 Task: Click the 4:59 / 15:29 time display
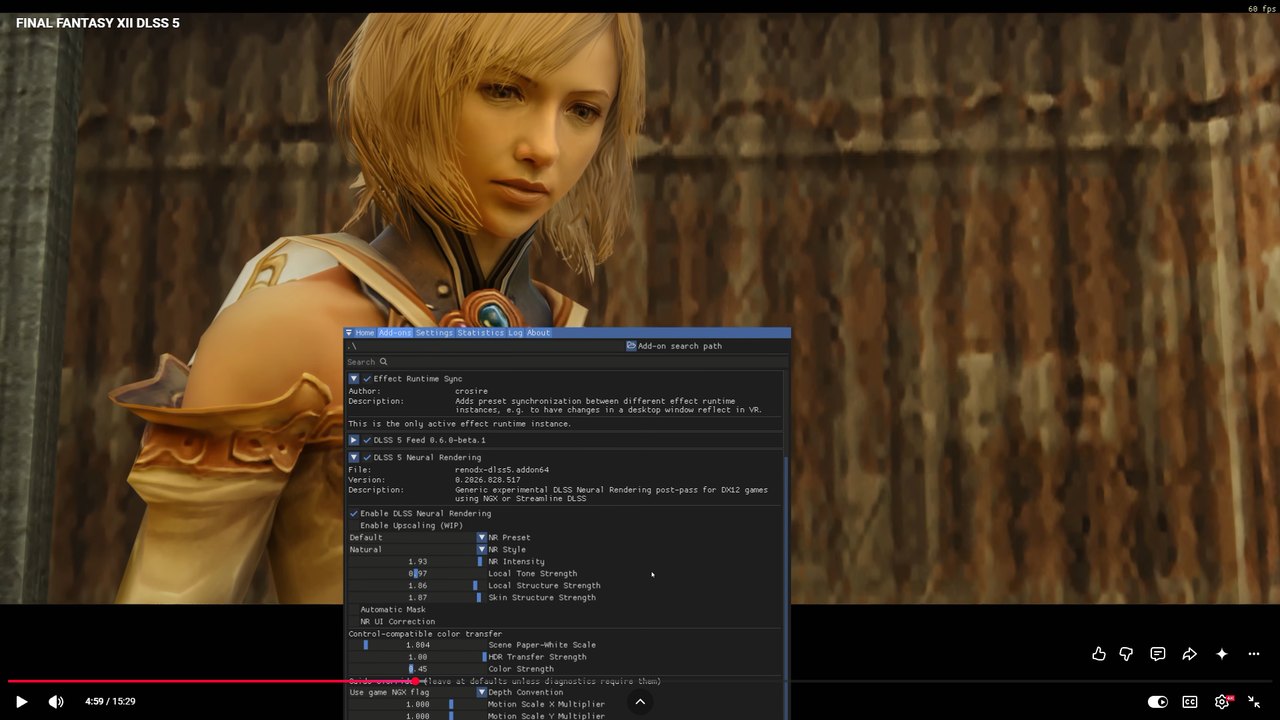pos(110,702)
